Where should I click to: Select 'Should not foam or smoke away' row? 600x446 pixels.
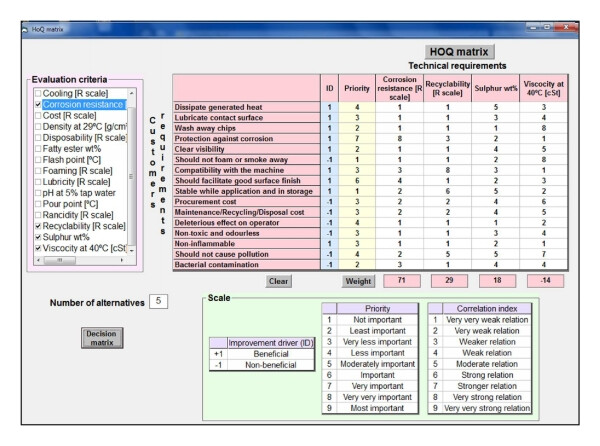pyautogui.click(x=246, y=160)
